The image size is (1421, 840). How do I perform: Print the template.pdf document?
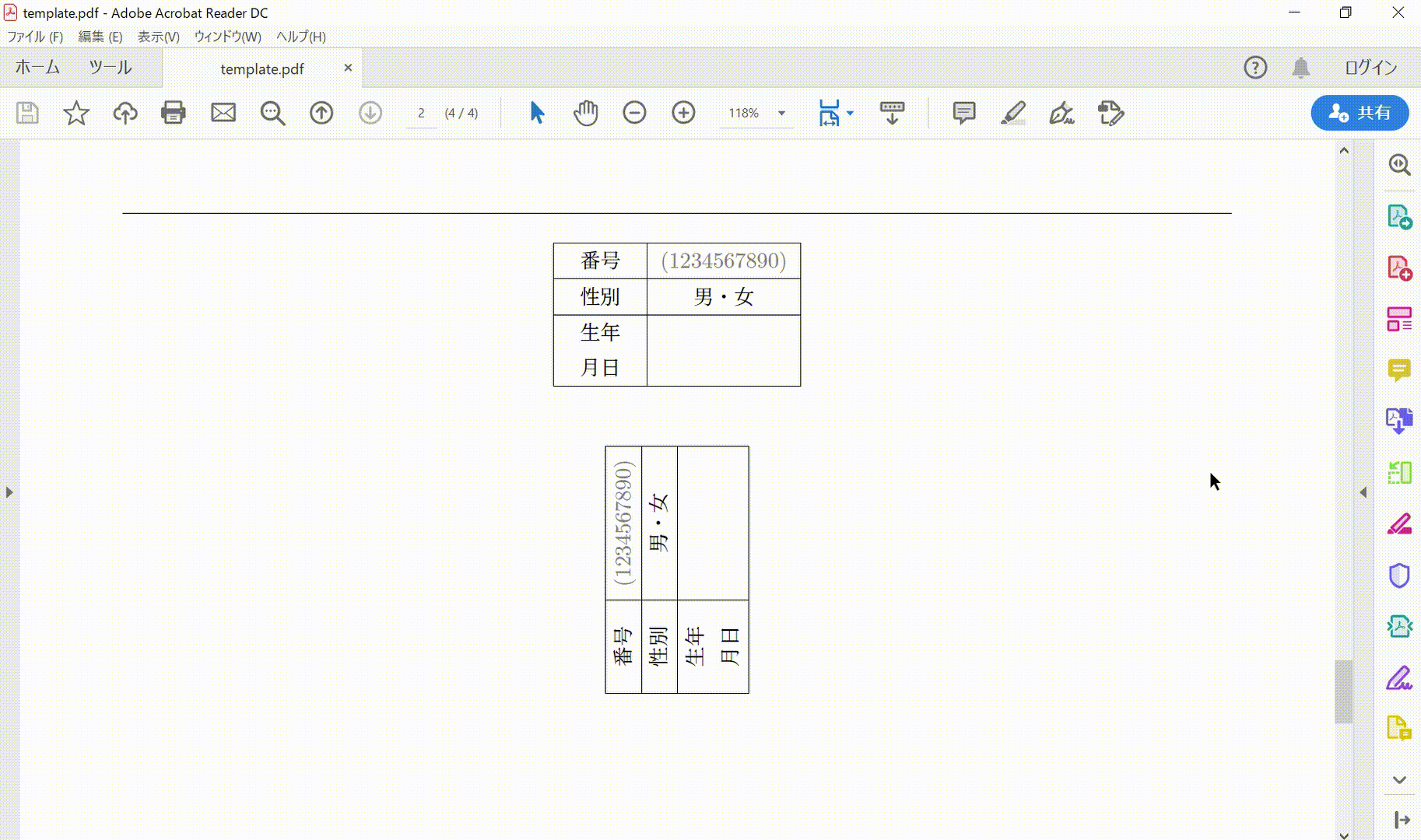[x=174, y=113]
